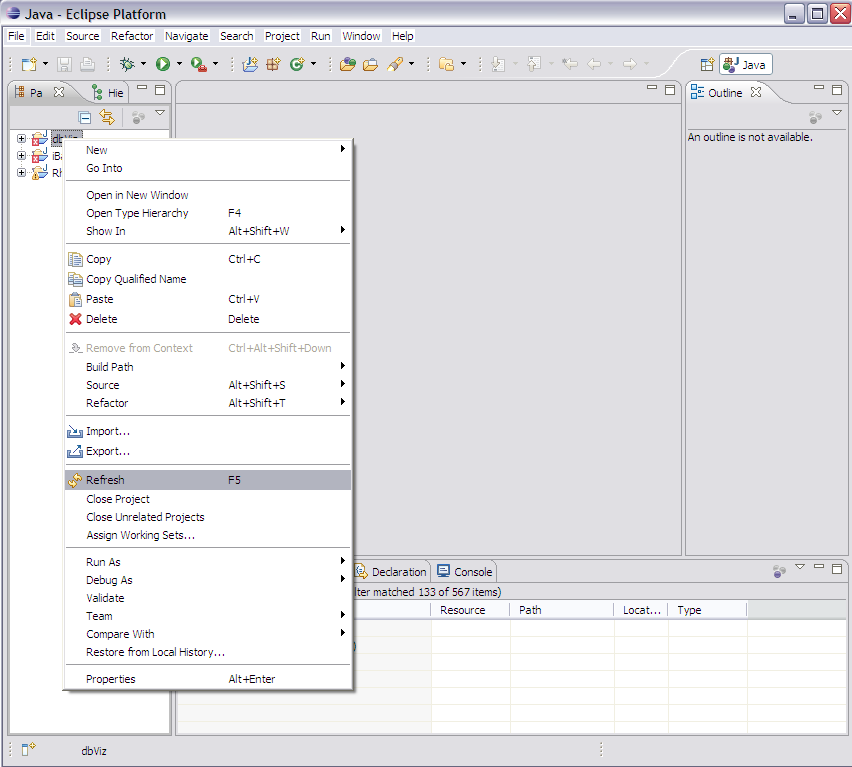The height and width of the screenshot is (767, 852).
Task: Toggle Link with Editor in Package Explorer
Action: (x=107, y=117)
